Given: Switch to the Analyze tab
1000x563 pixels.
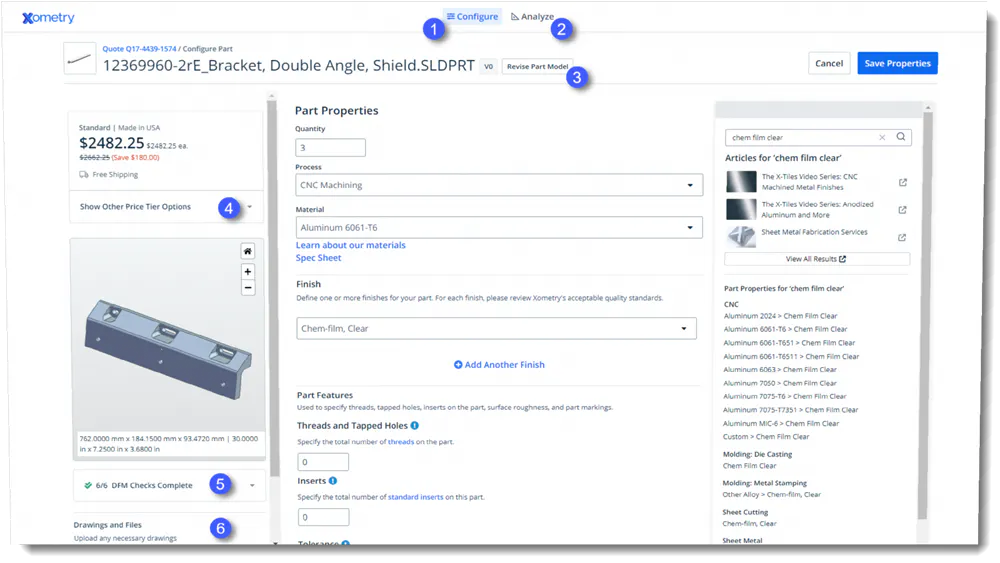Looking at the screenshot, I should coord(532,17).
